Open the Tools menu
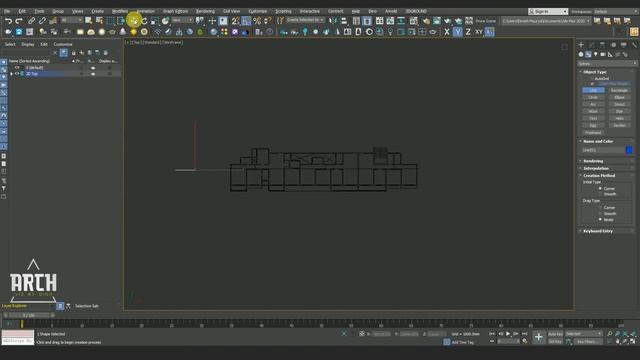 point(39,11)
